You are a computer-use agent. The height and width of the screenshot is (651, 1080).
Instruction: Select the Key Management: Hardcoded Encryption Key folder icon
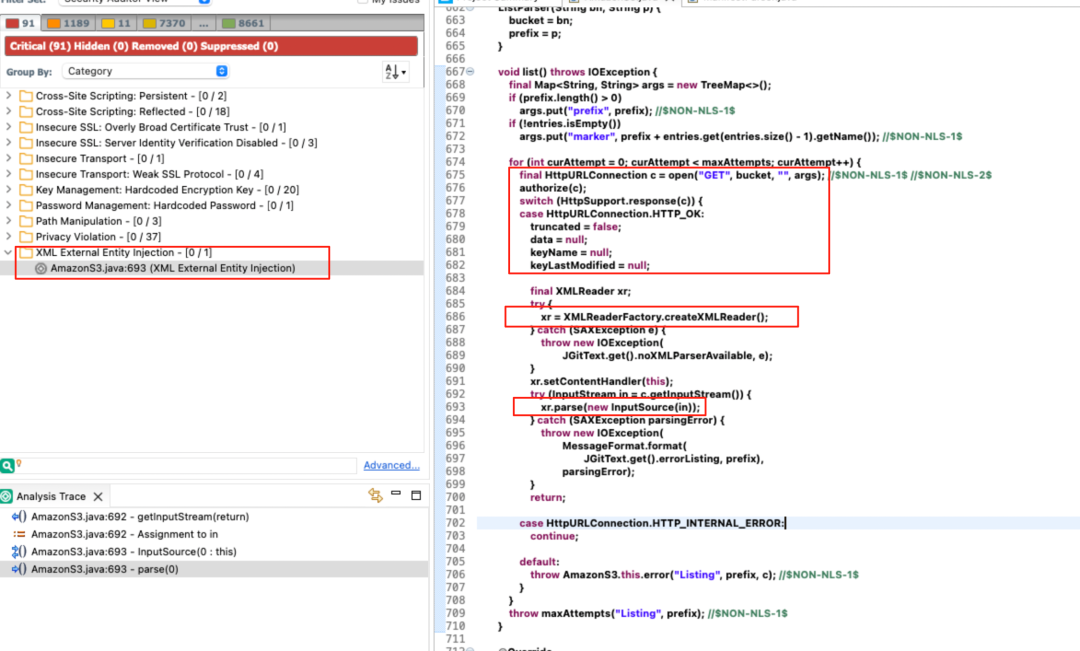26,189
